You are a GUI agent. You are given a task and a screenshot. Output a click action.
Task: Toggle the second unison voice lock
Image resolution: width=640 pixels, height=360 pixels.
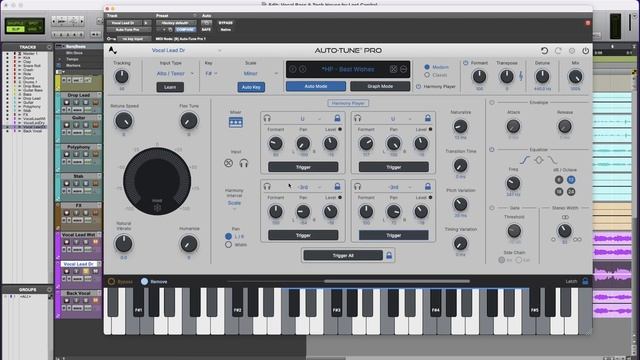tap(428, 118)
